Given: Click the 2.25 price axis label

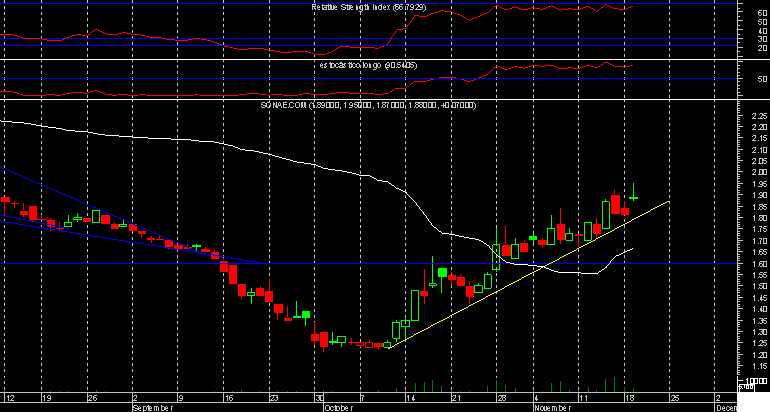Looking at the screenshot, I should (x=759, y=116).
